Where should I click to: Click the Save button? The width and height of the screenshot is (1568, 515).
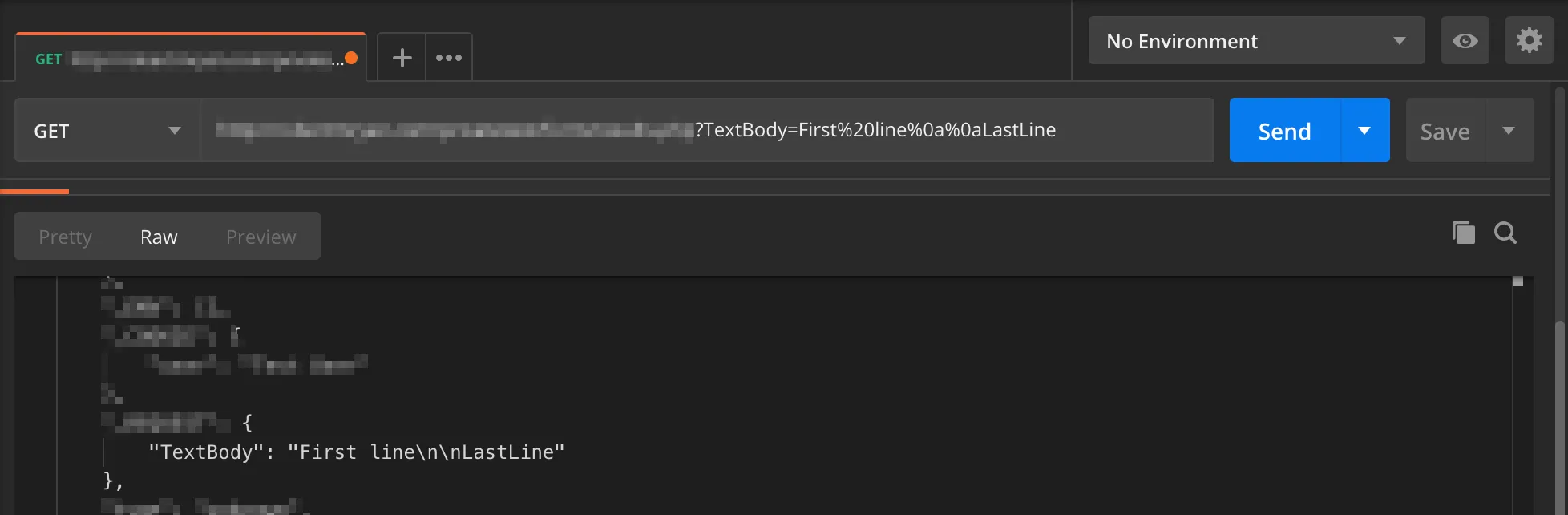1445,130
